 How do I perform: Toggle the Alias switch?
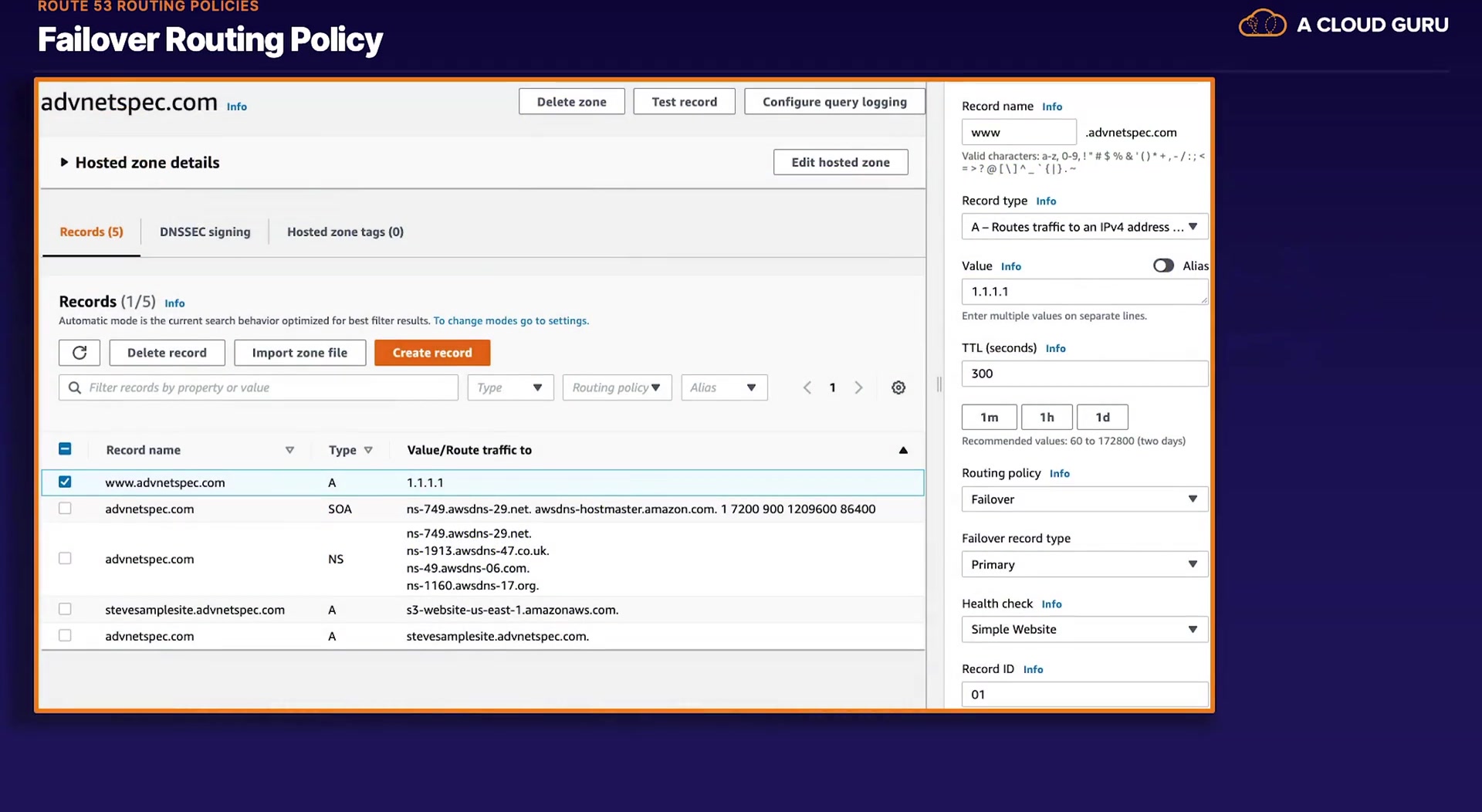[1163, 266]
